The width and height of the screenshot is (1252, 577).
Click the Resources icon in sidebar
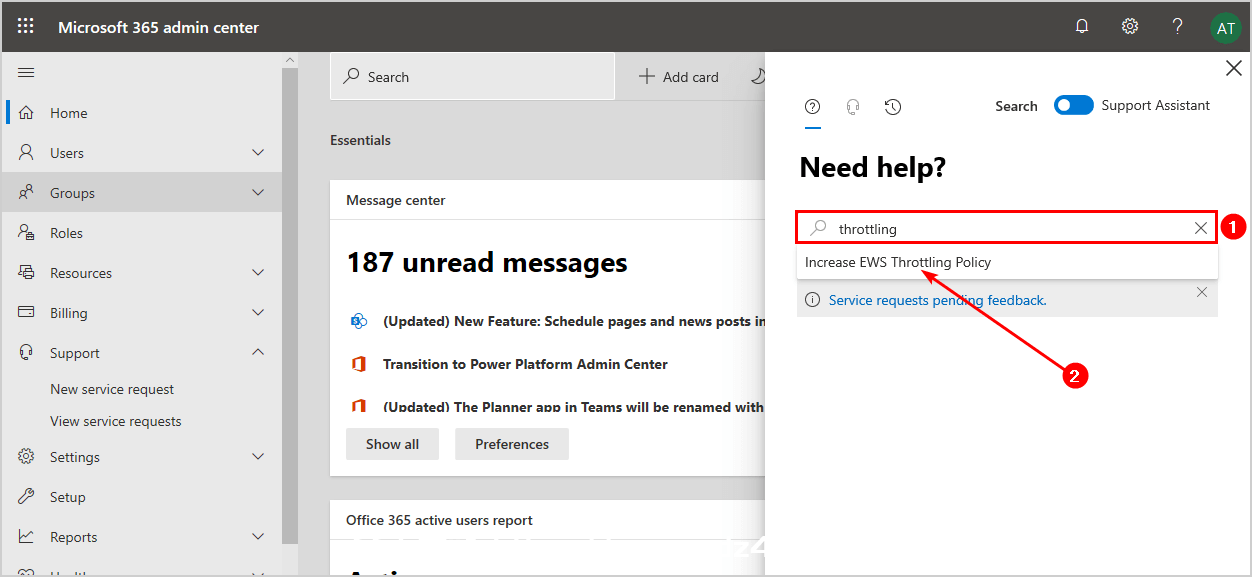(x=27, y=273)
